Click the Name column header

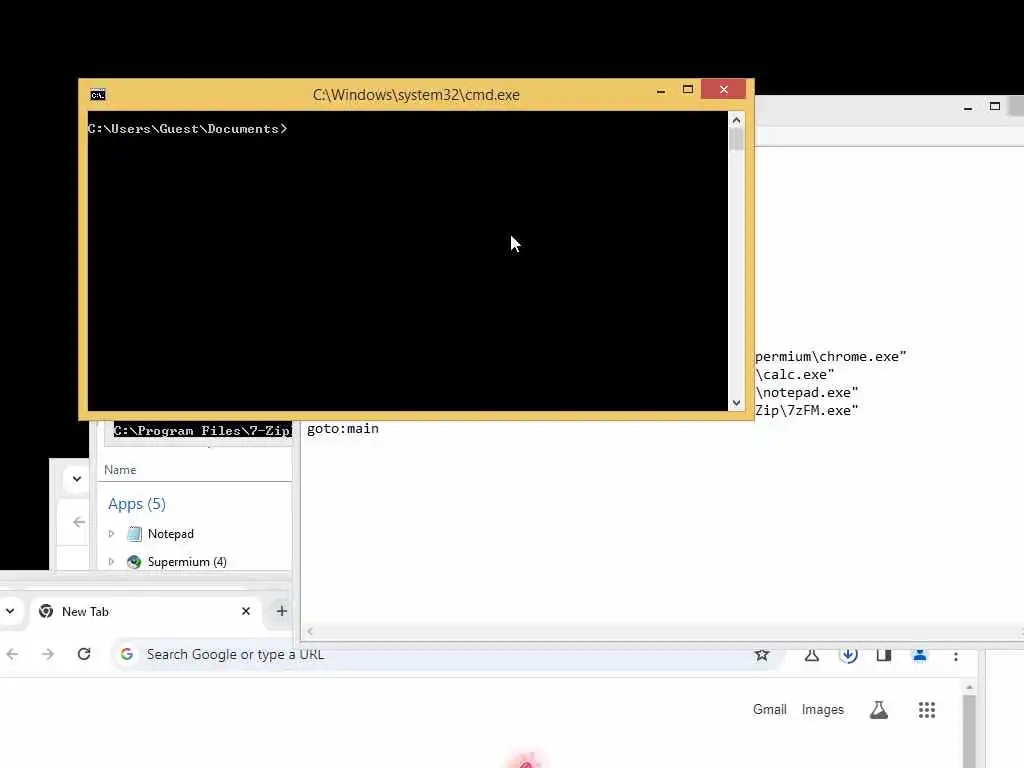[x=120, y=470]
